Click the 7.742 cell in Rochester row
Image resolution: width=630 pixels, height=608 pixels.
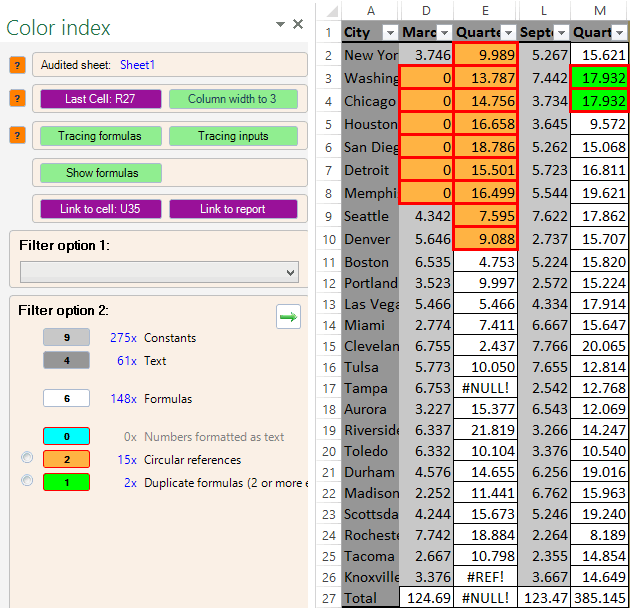pos(426,535)
